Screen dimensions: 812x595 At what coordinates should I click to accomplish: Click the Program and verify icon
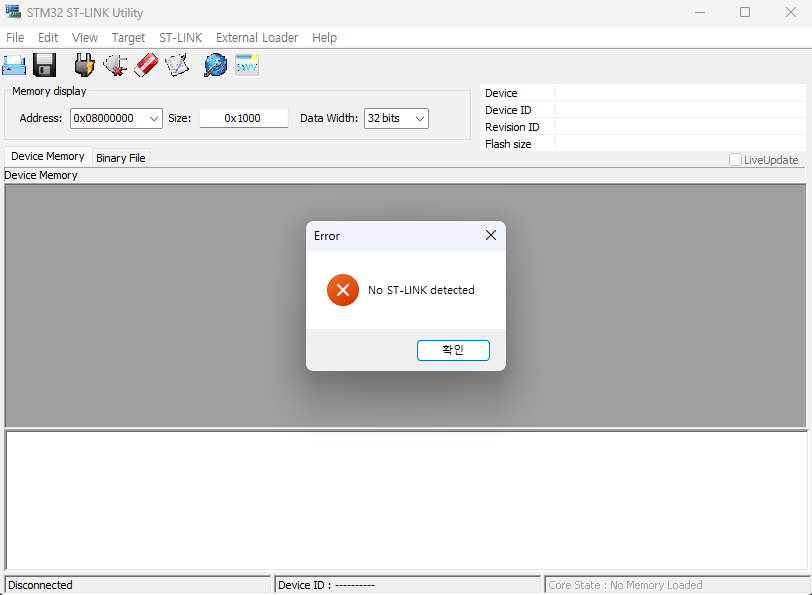click(177, 65)
